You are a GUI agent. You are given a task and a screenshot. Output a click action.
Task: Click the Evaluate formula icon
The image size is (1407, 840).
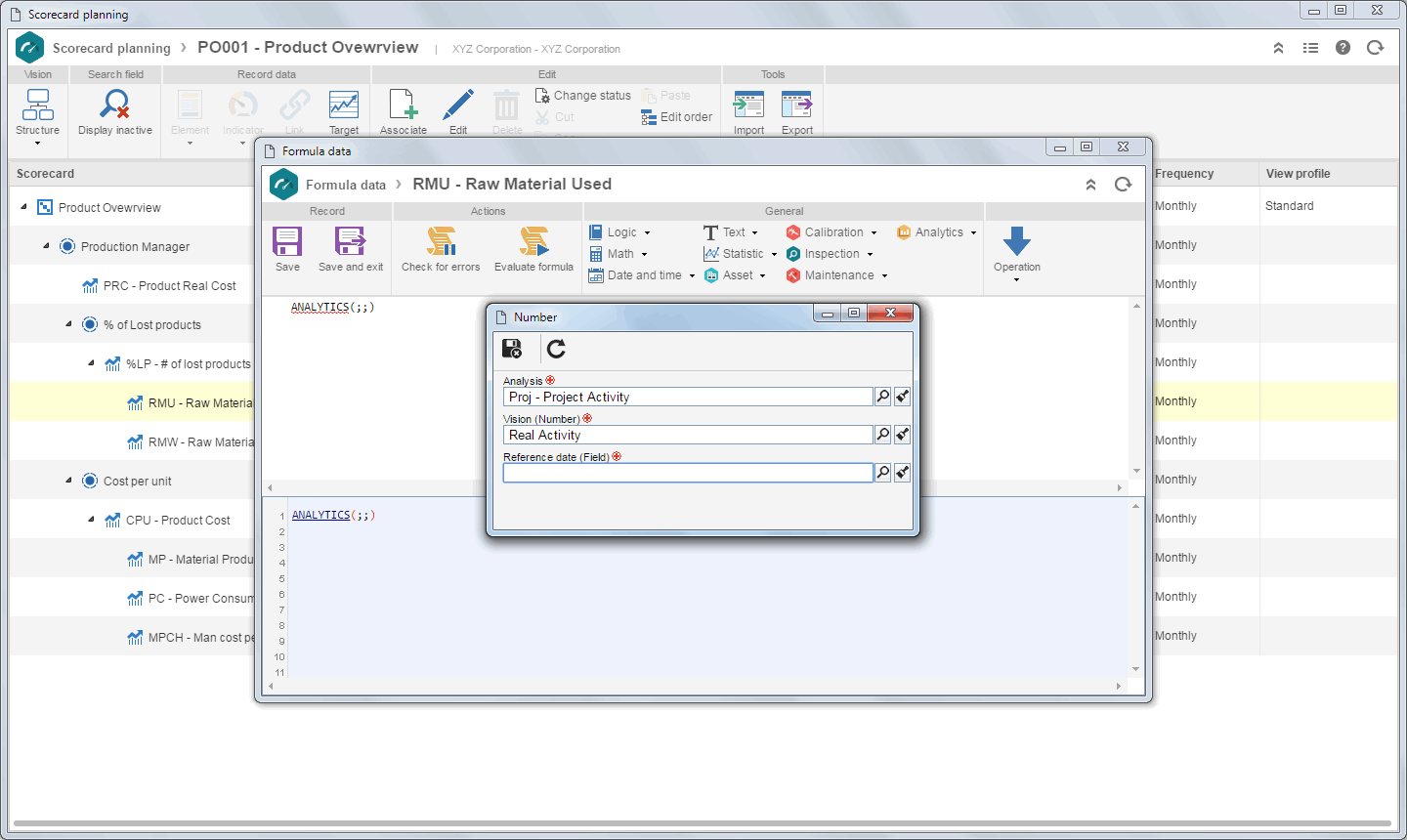tap(533, 241)
